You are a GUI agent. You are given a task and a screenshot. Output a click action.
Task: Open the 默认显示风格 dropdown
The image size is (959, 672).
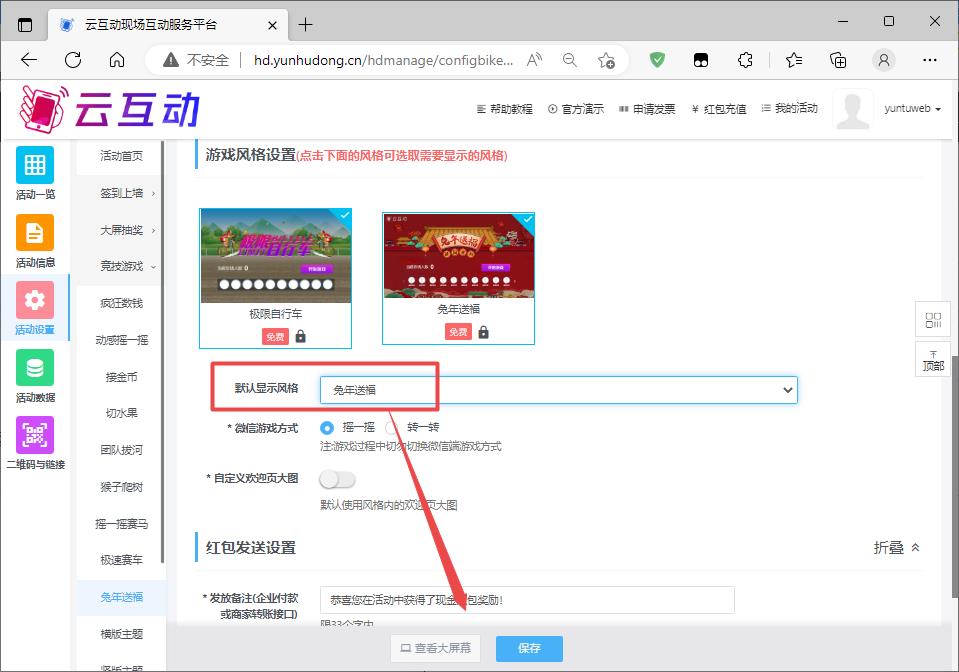coord(558,390)
